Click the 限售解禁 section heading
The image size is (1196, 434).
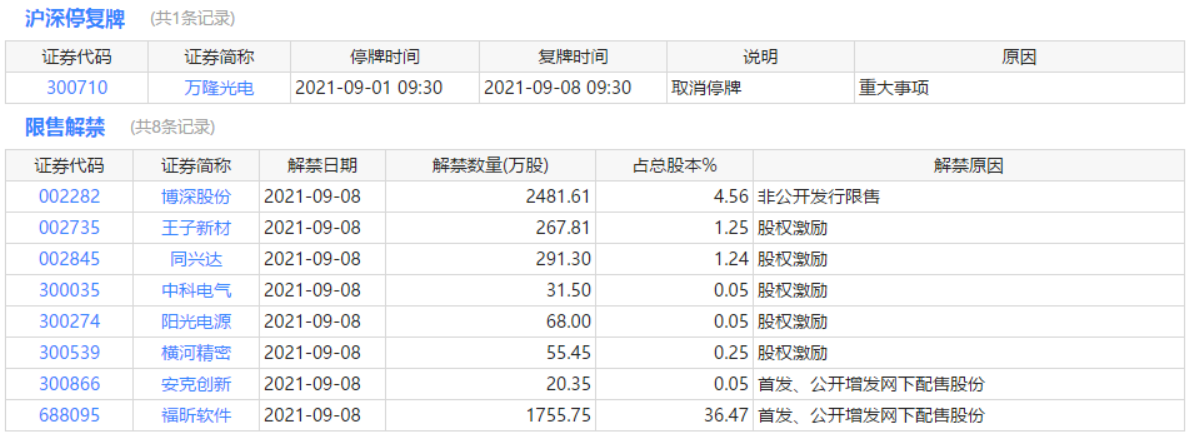pyautogui.click(x=65, y=127)
